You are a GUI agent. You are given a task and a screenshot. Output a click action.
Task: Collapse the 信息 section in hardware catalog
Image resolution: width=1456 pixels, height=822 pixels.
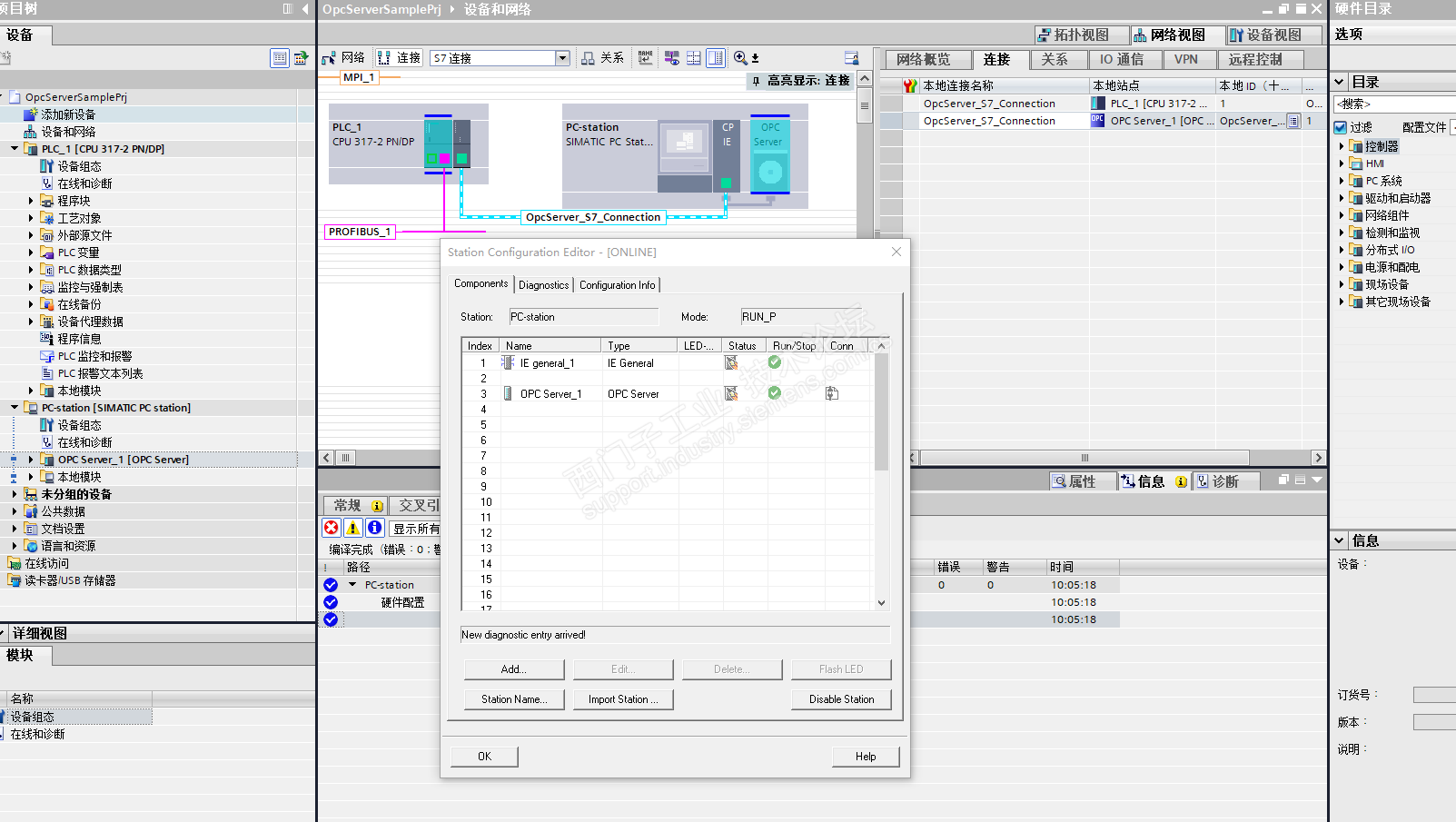pos(1340,540)
